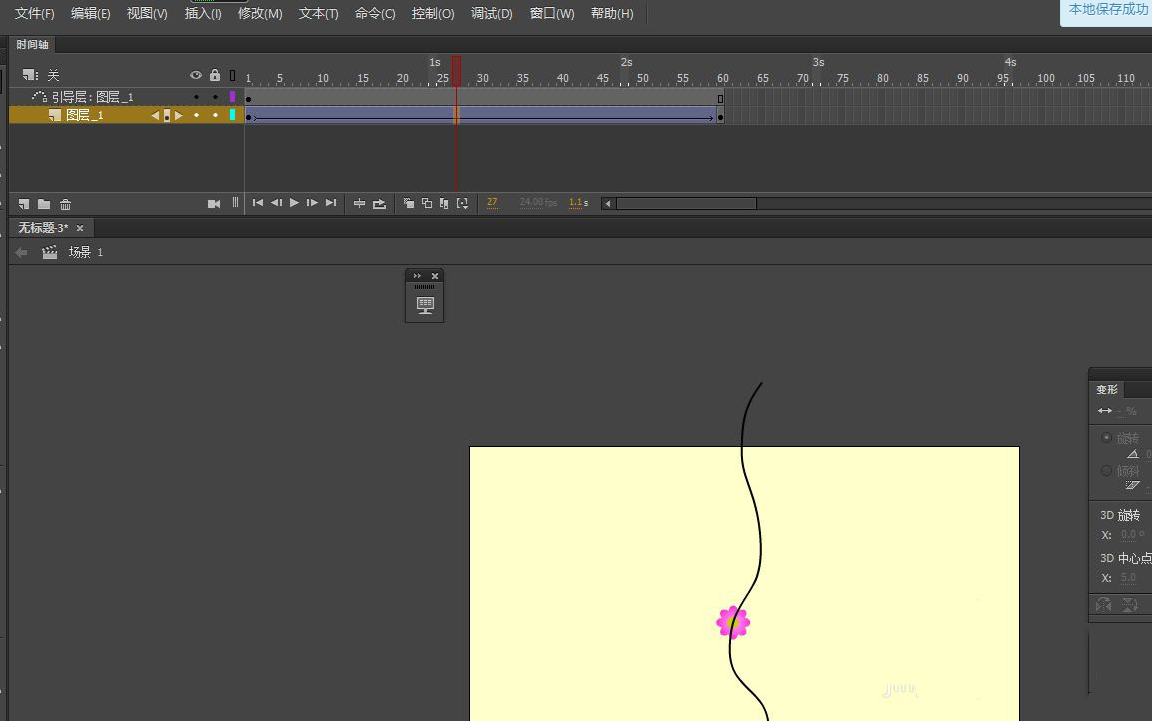
Task: Open the layer view options beside 关
Action: point(30,76)
